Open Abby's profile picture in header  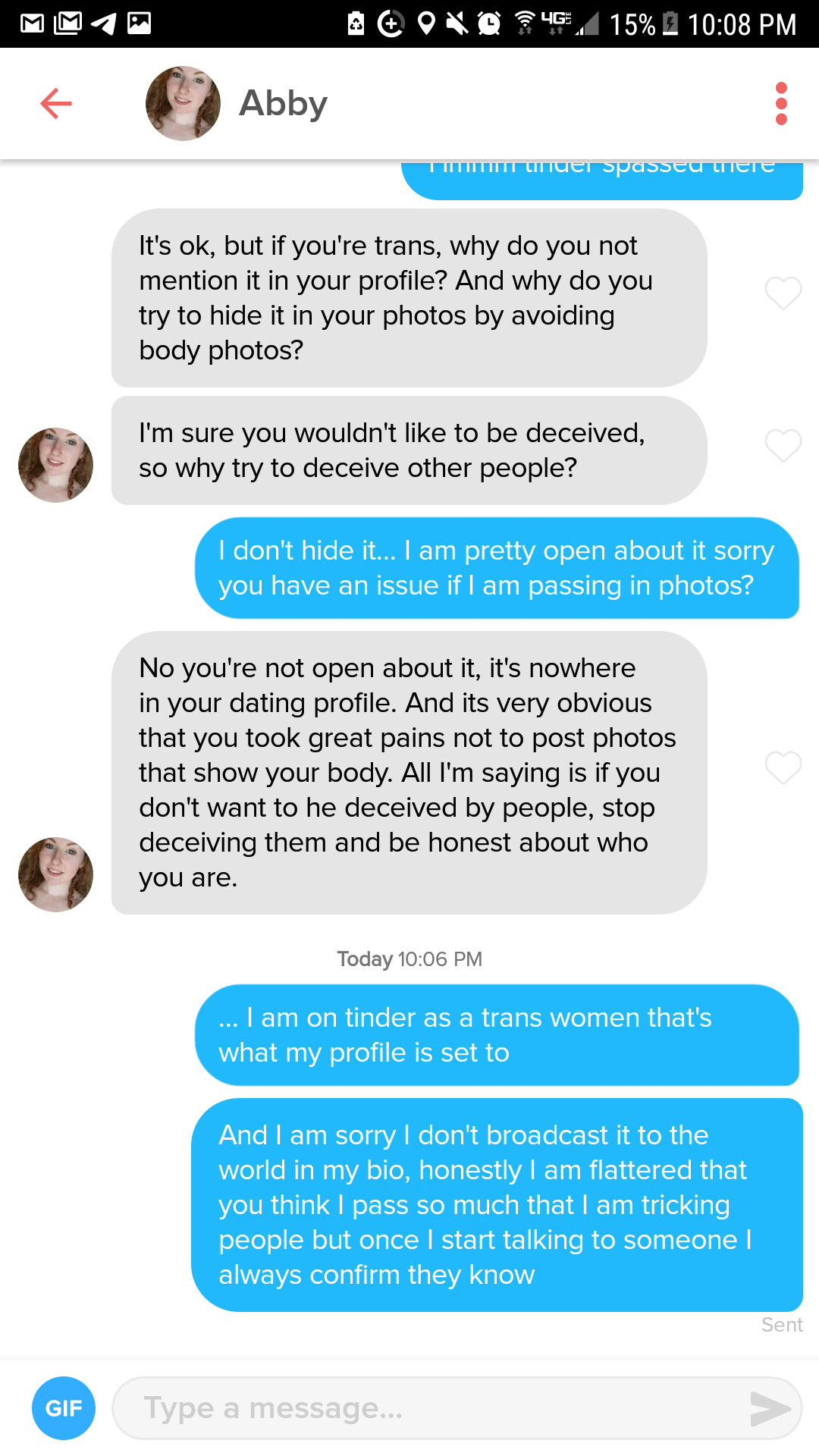point(183,103)
